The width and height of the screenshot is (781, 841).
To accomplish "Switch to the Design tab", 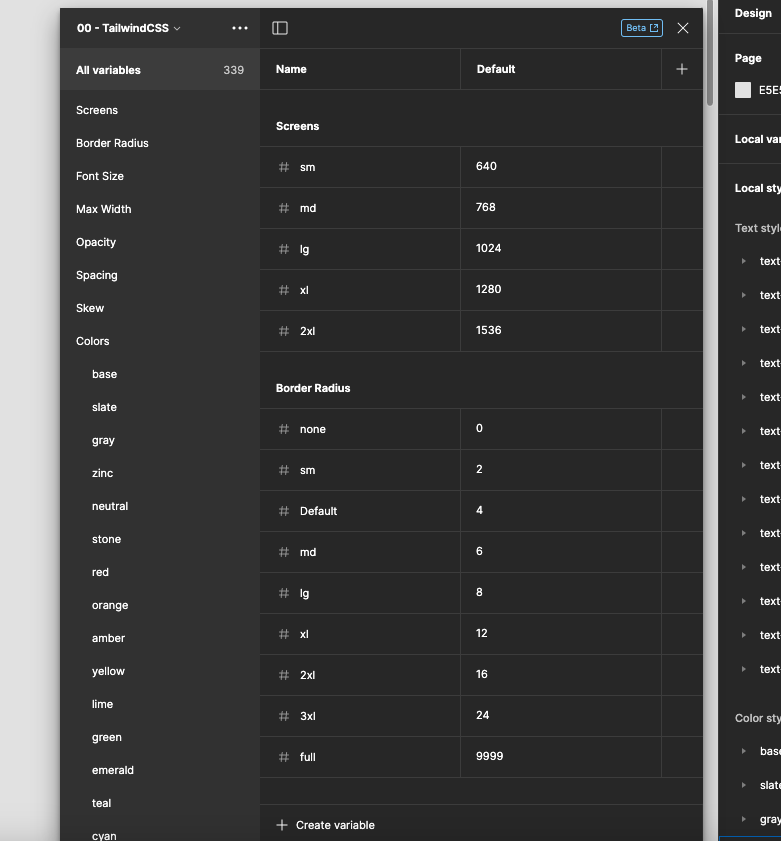I will click(753, 13).
